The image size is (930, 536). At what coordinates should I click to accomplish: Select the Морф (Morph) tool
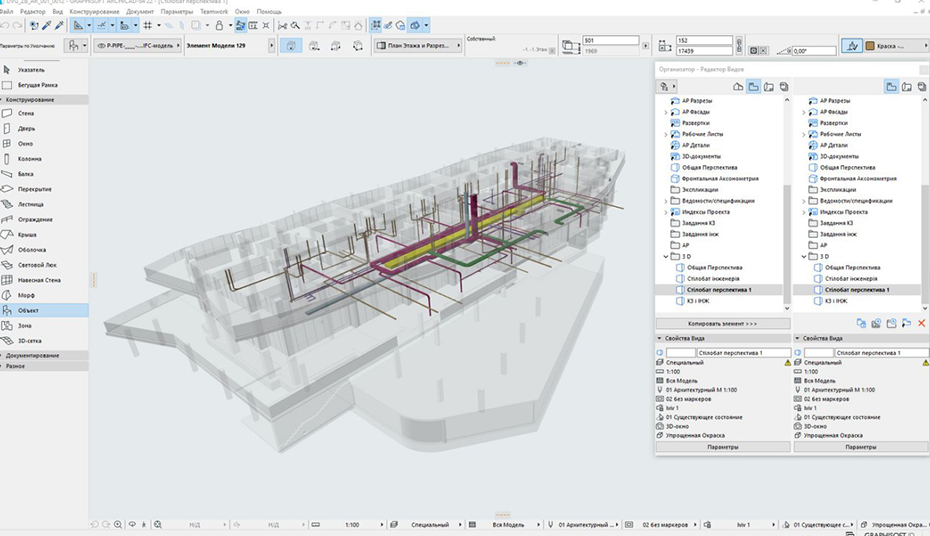tap(26, 295)
